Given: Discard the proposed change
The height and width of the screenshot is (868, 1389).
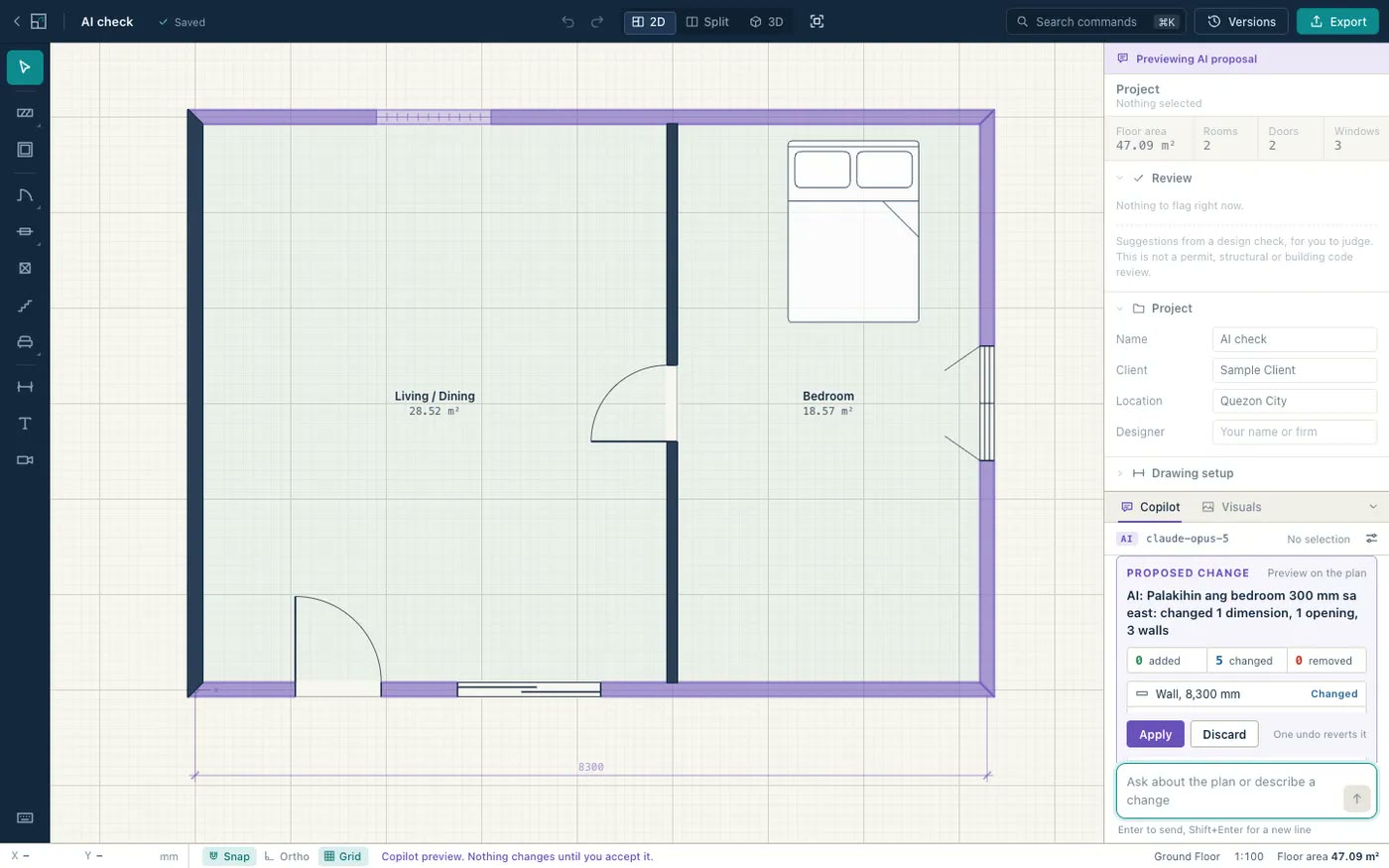Looking at the screenshot, I should click(1224, 734).
